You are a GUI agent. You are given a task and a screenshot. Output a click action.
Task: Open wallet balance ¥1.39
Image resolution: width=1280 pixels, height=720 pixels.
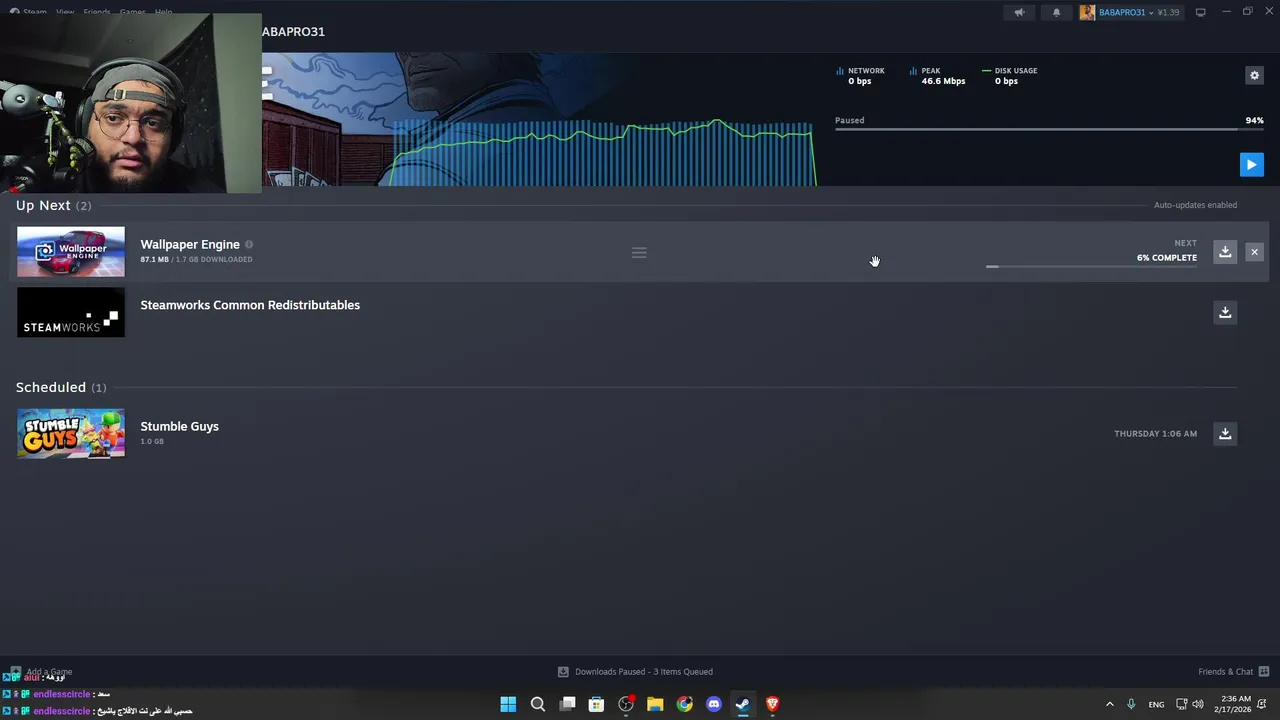(1168, 12)
